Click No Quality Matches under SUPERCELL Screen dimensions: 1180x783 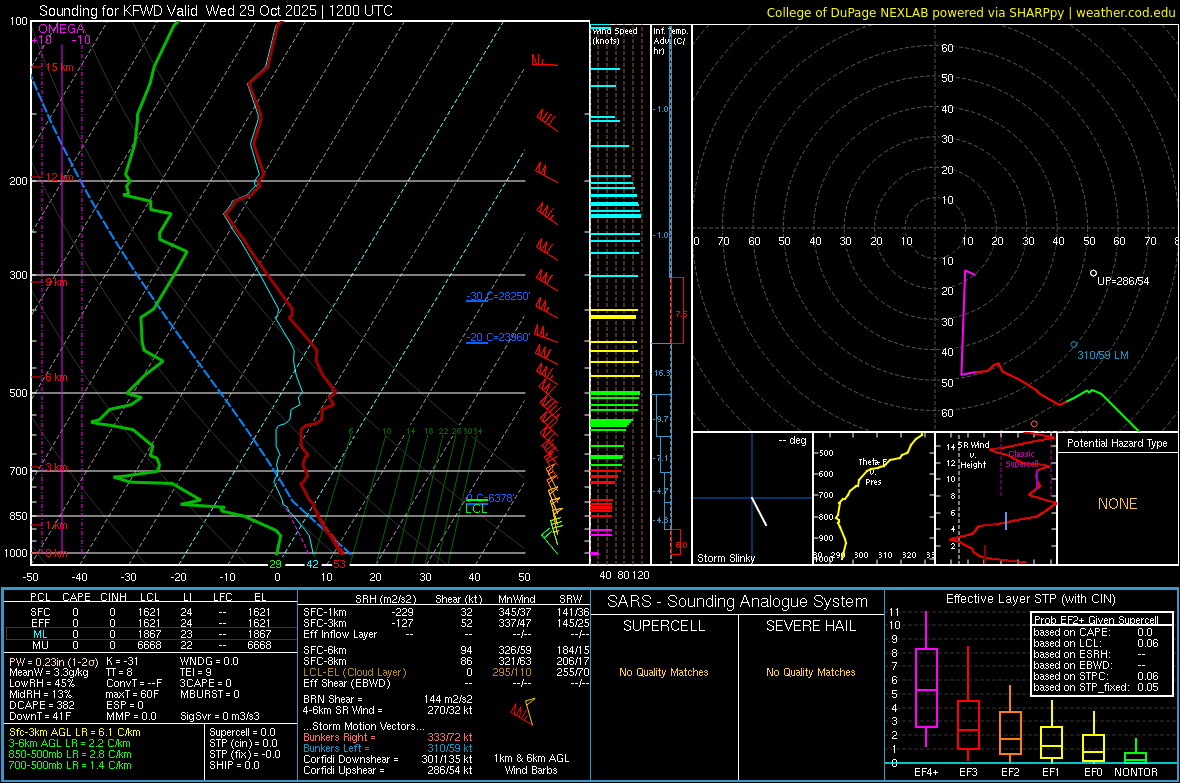click(x=664, y=672)
